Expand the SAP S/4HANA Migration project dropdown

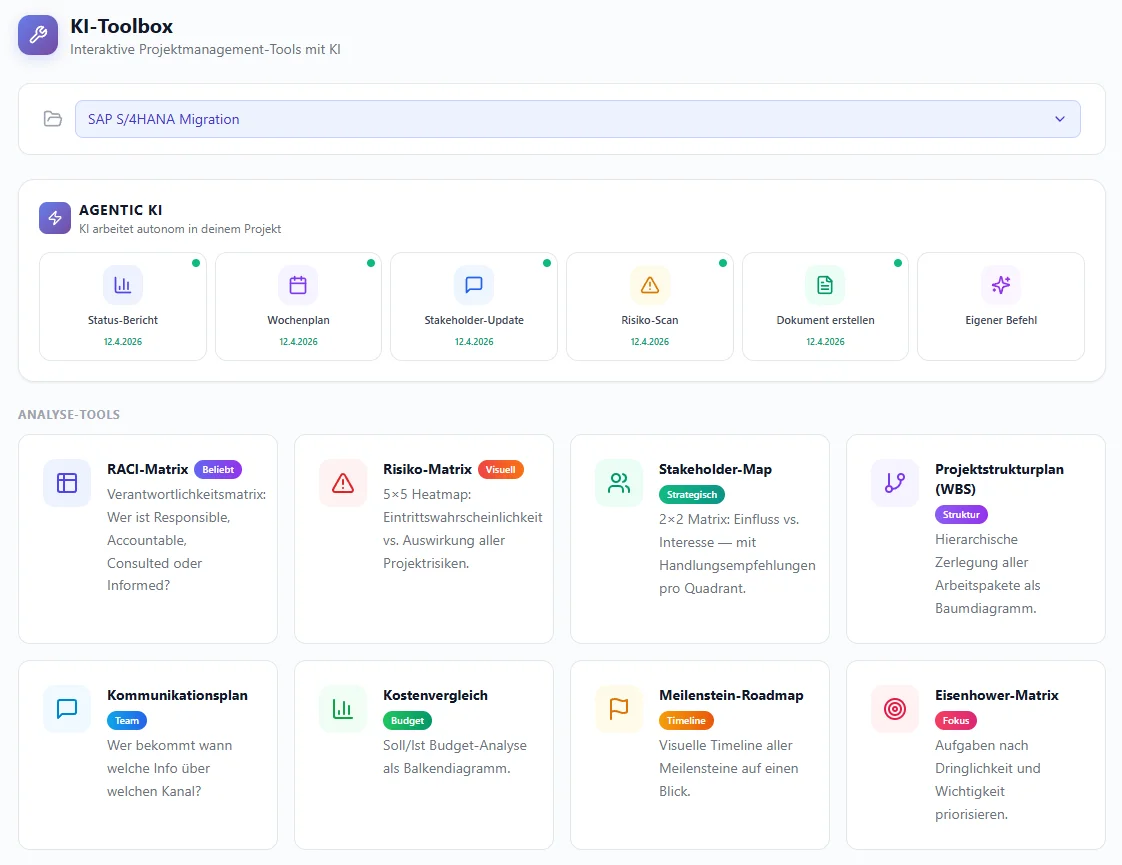pos(577,119)
